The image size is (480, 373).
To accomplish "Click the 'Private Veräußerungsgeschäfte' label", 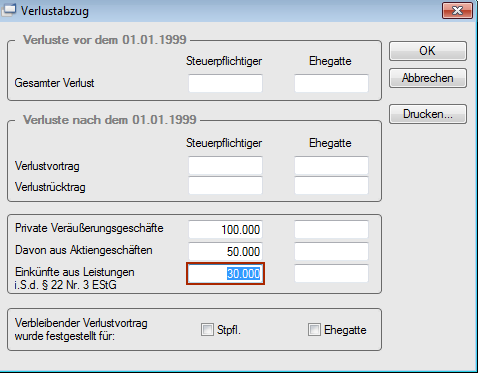I will 89,228.
